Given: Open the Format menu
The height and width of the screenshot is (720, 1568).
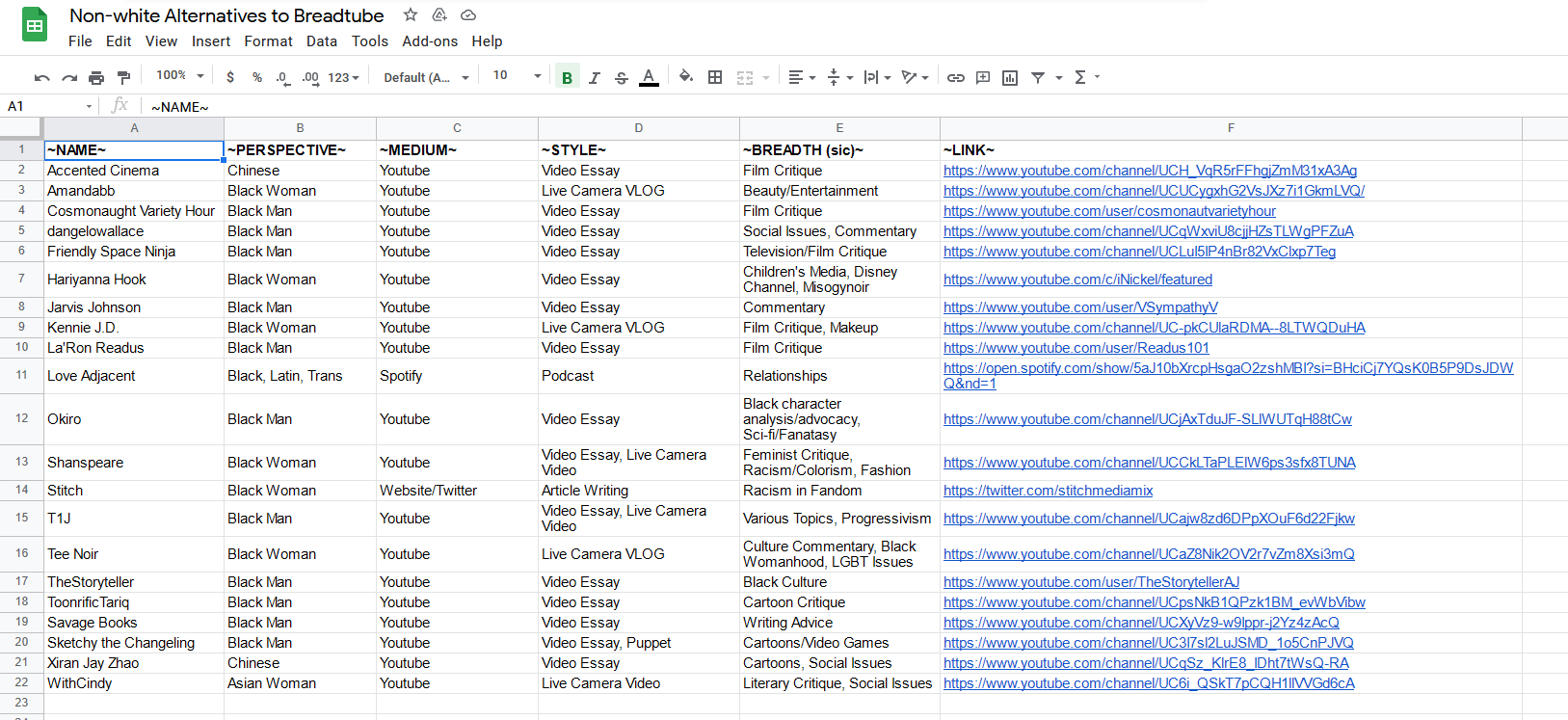Looking at the screenshot, I should (x=268, y=41).
